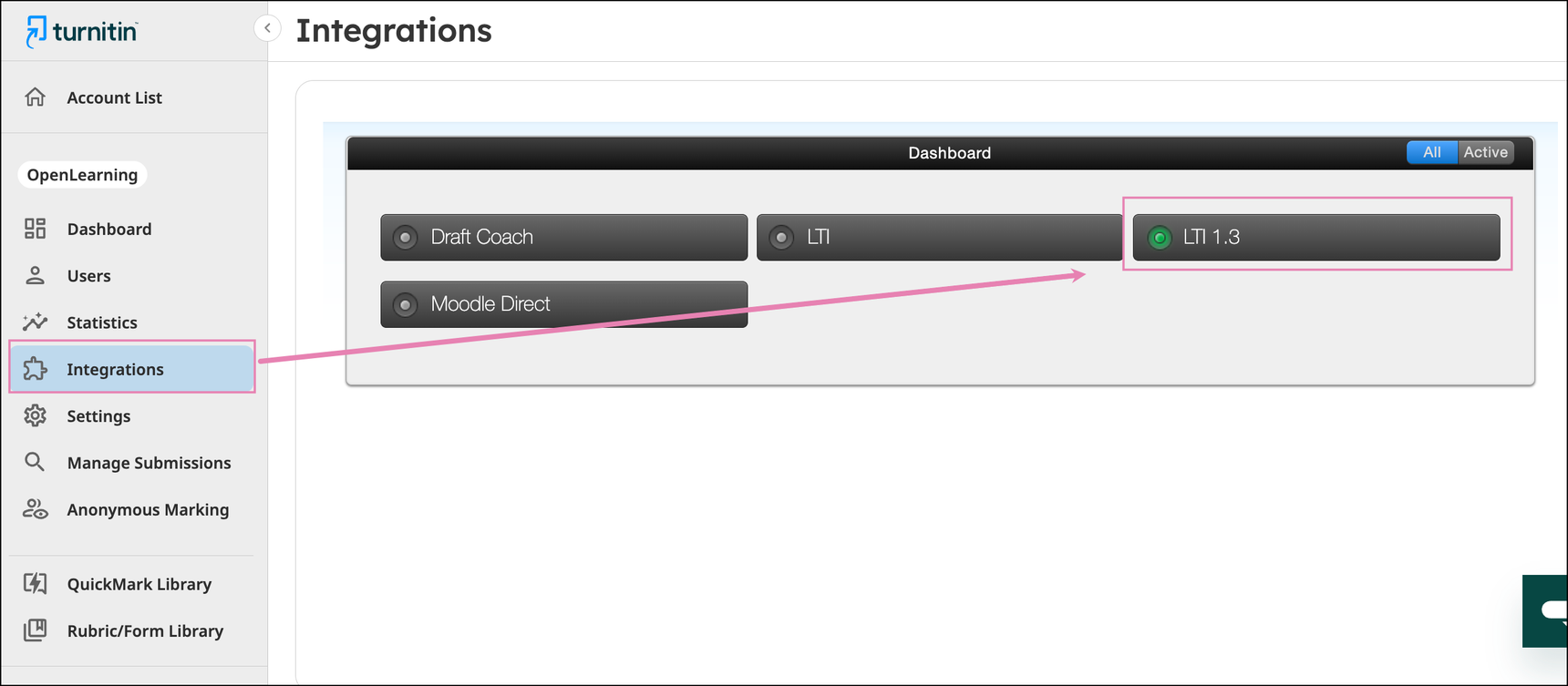Select the OpenLearning account label

point(82,175)
